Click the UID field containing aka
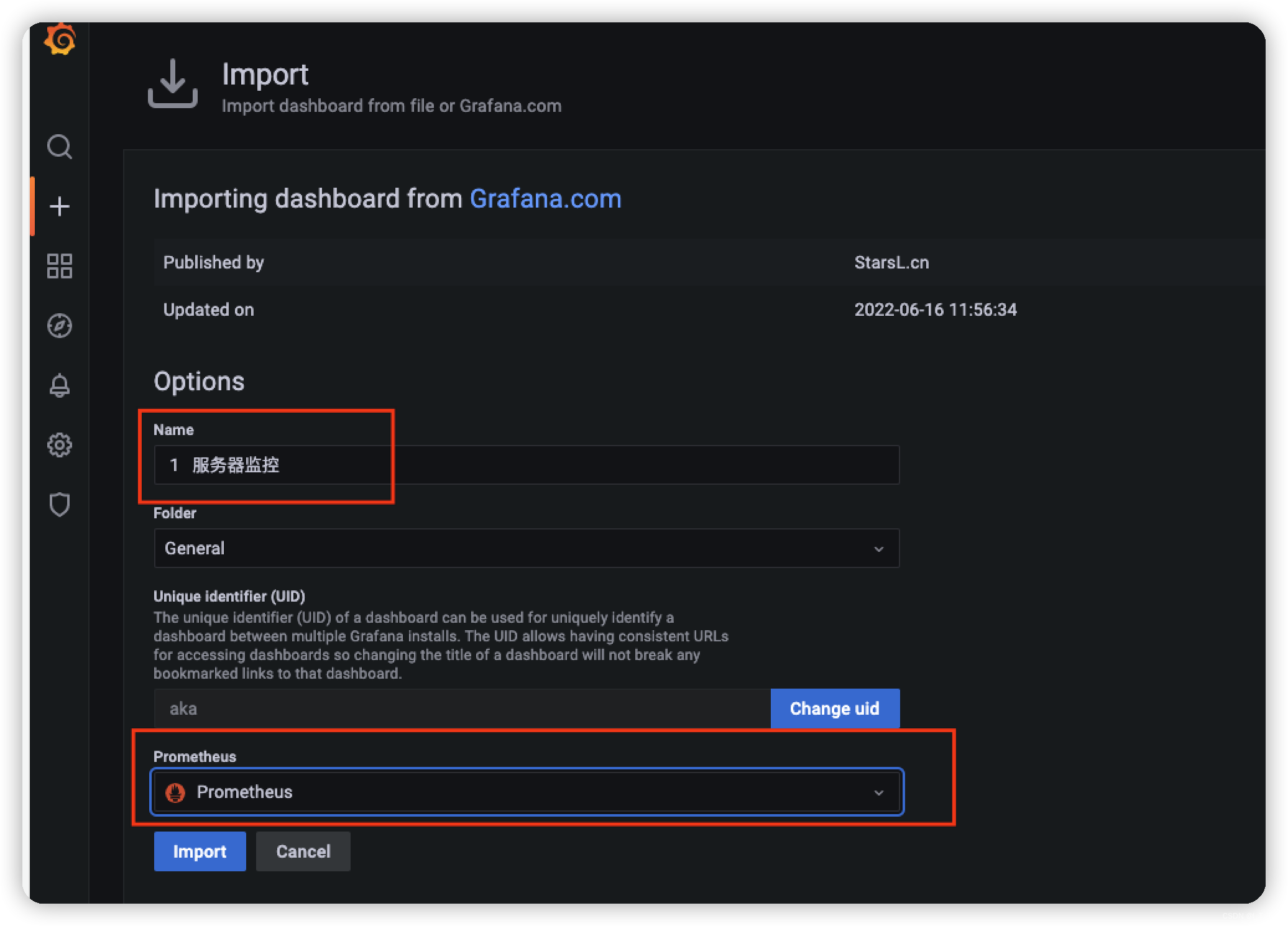Screen dimensions: 1288x926 (462, 708)
